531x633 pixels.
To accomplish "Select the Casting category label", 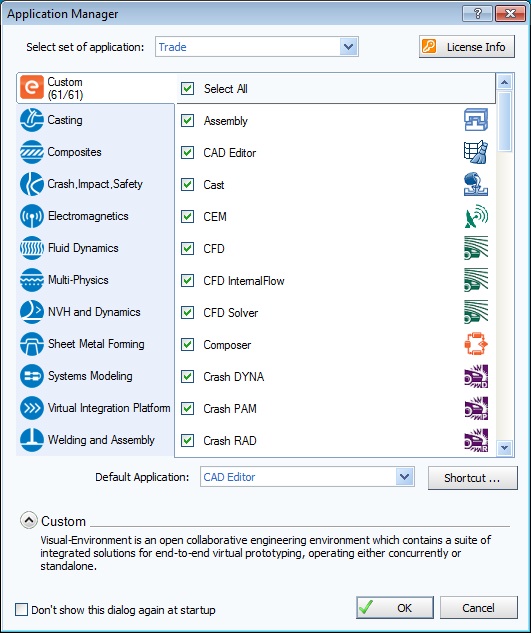I will coord(65,120).
